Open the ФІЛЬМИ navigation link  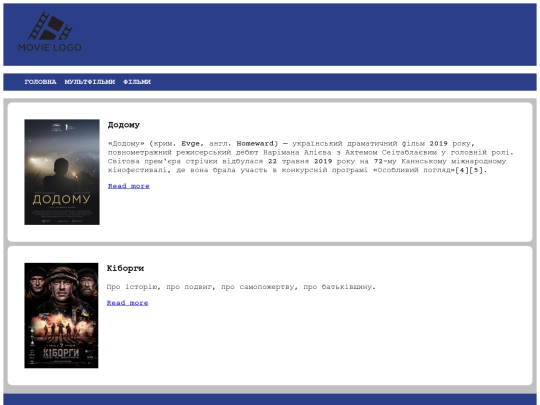(x=137, y=82)
